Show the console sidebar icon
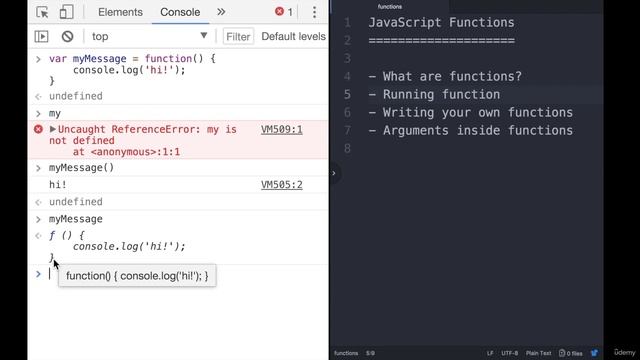The height and width of the screenshot is (360, 640). (x=41, y=36)
